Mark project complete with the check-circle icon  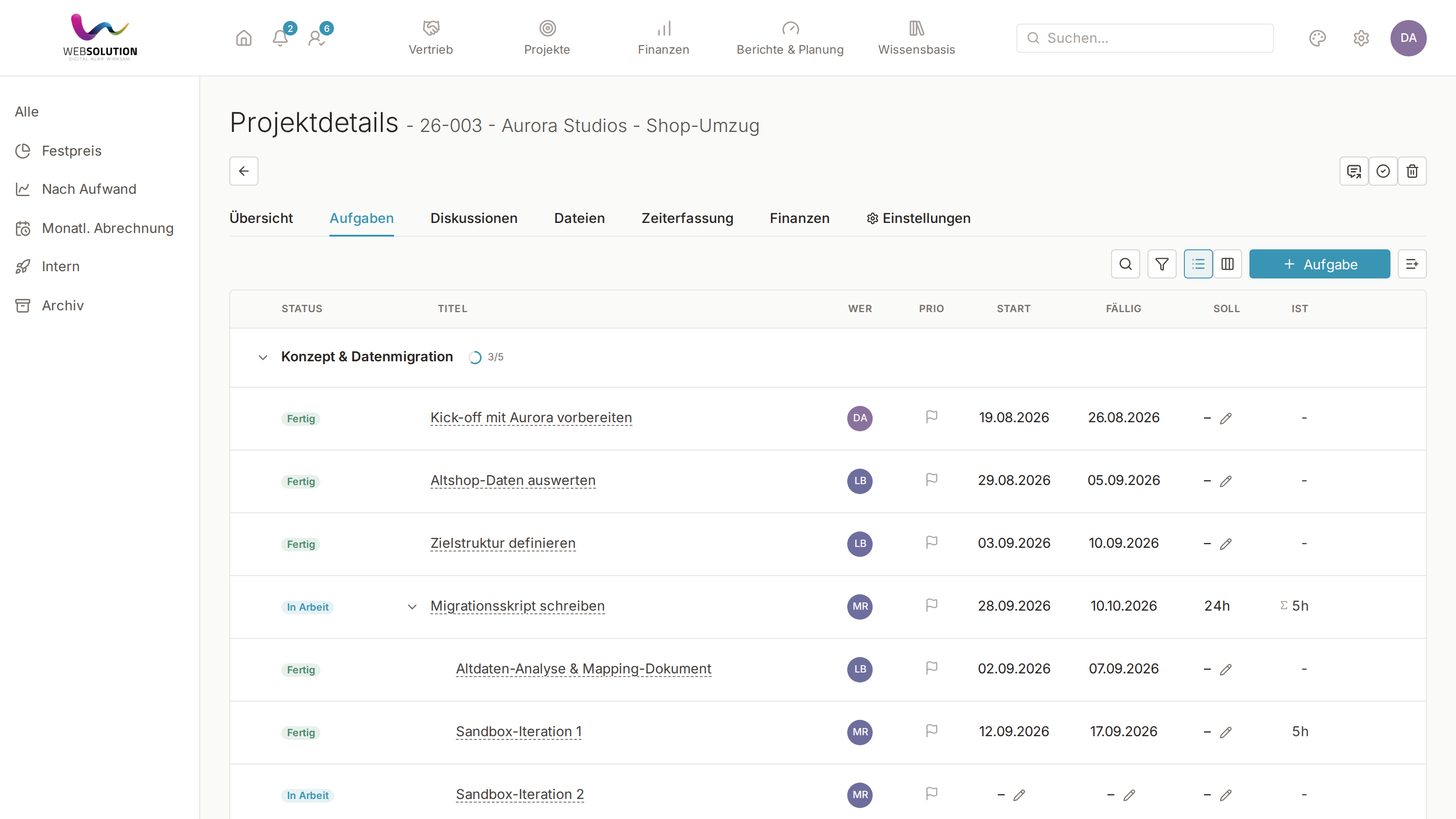(1383, 171)
